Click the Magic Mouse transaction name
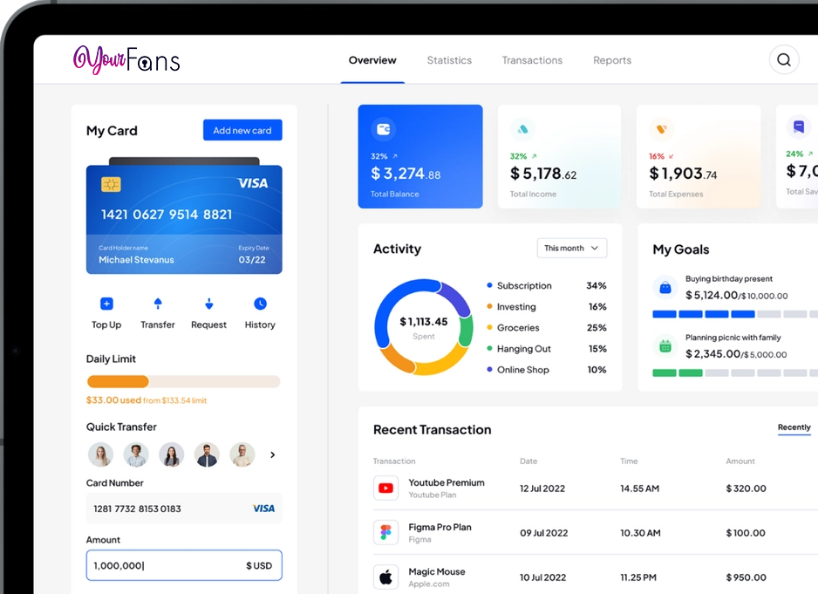The width and height of the screenshot is (818, 594). (437, 572)
